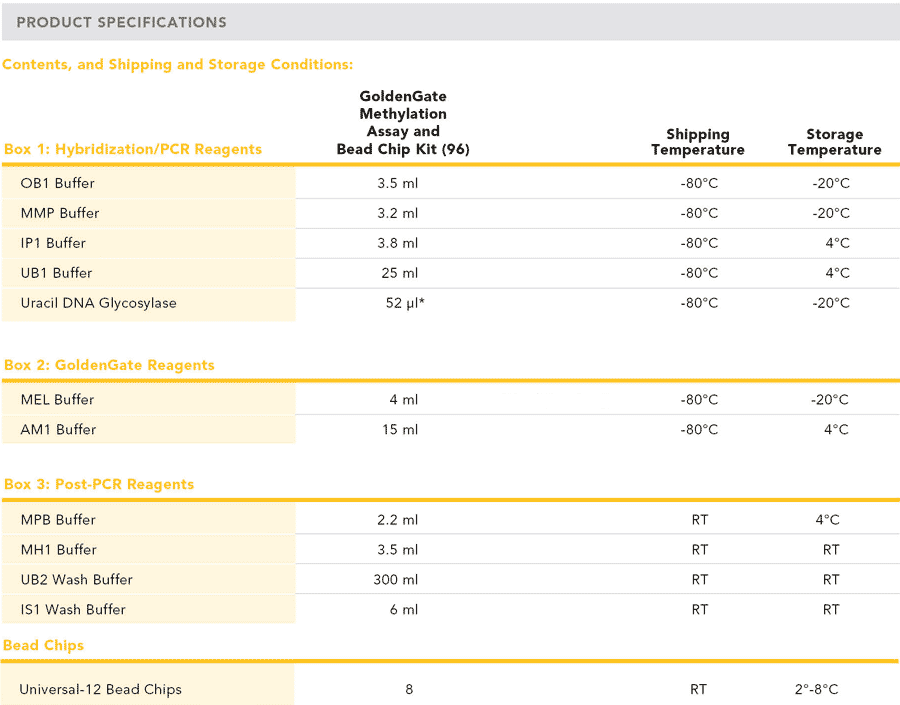Click the Box 1: Hybridization/PCR Reagents heading
The width and height of the screenshot is (900, 705).
[x=133, y=149]
